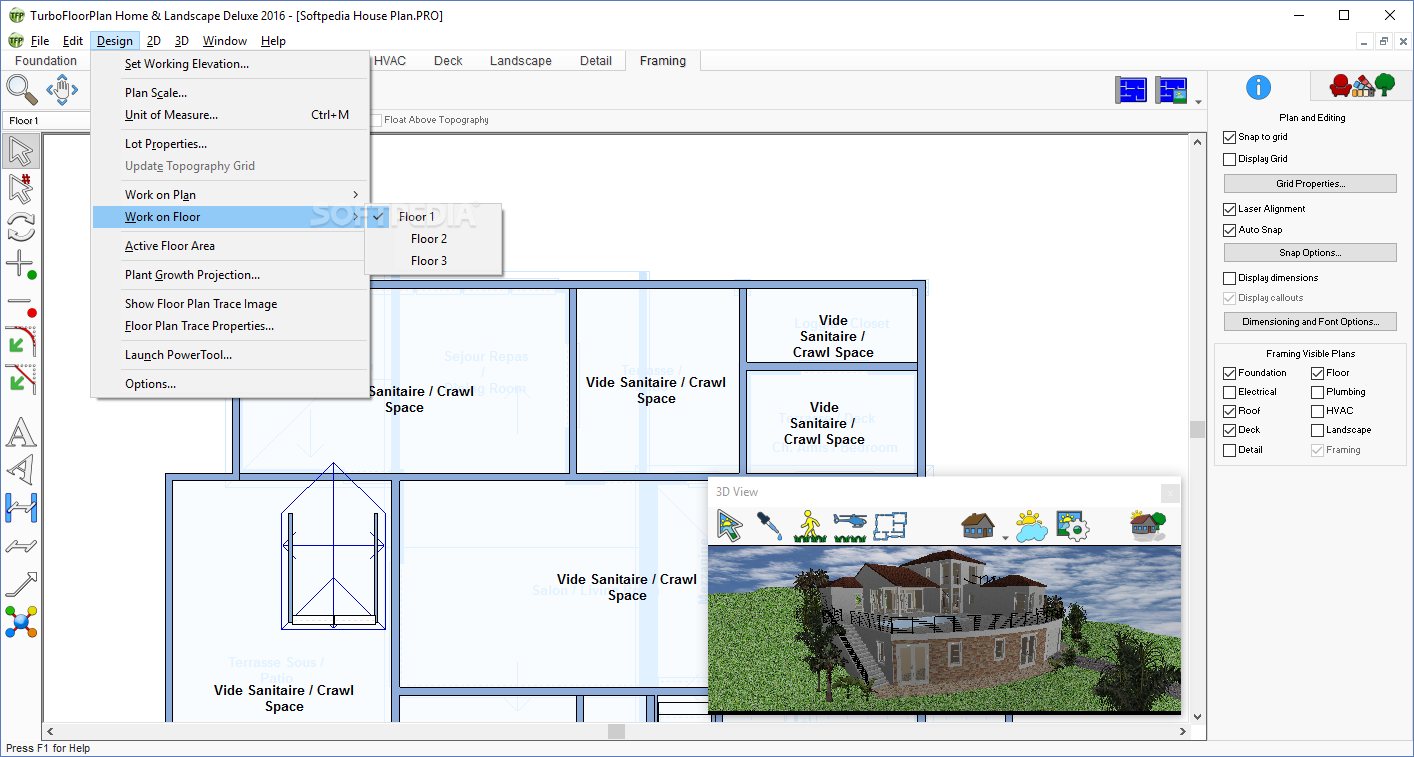
Task: Click the horizontal scrollbar thumb
Action: point(617,732)
